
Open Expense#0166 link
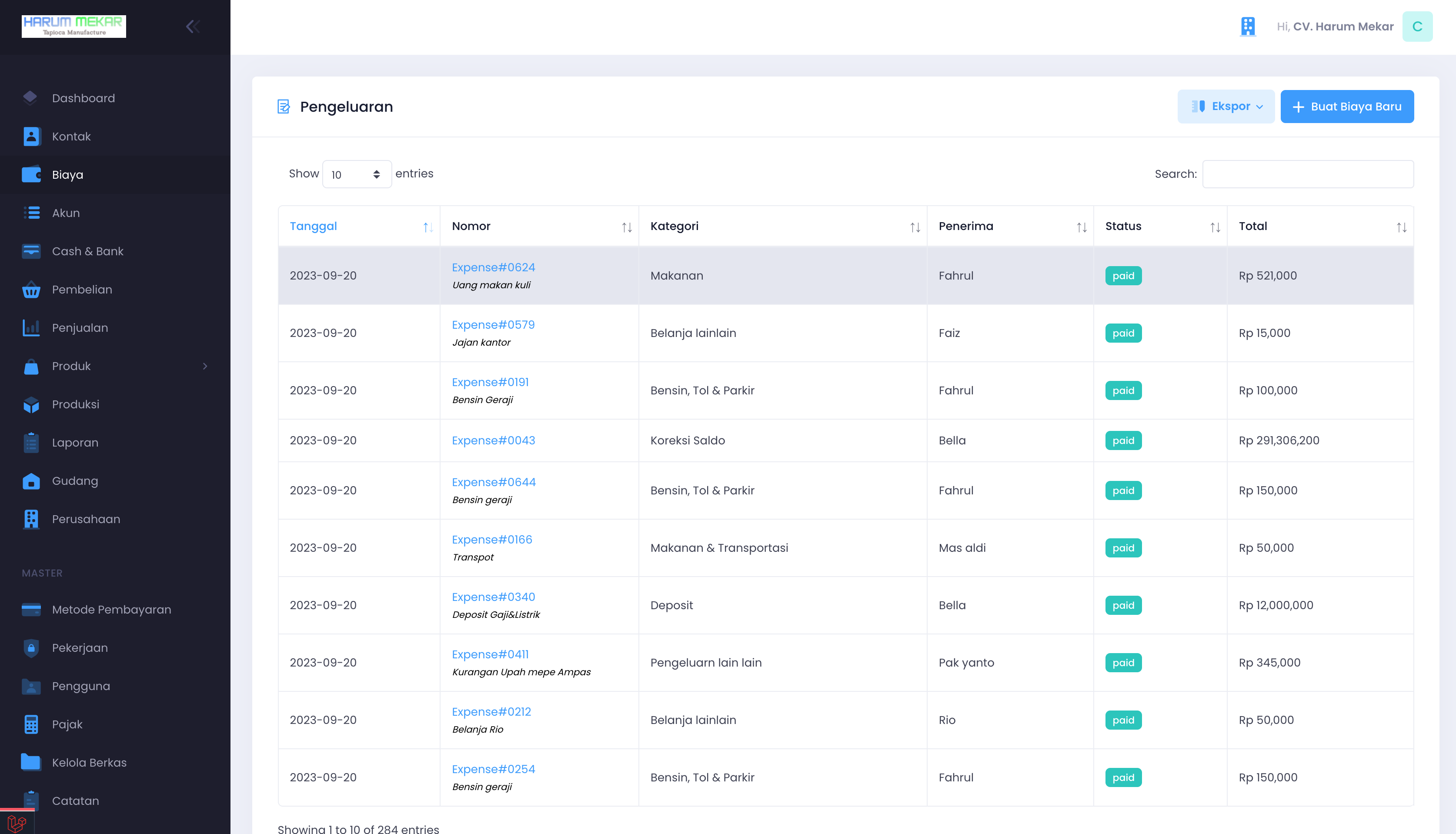click(492, 540)
